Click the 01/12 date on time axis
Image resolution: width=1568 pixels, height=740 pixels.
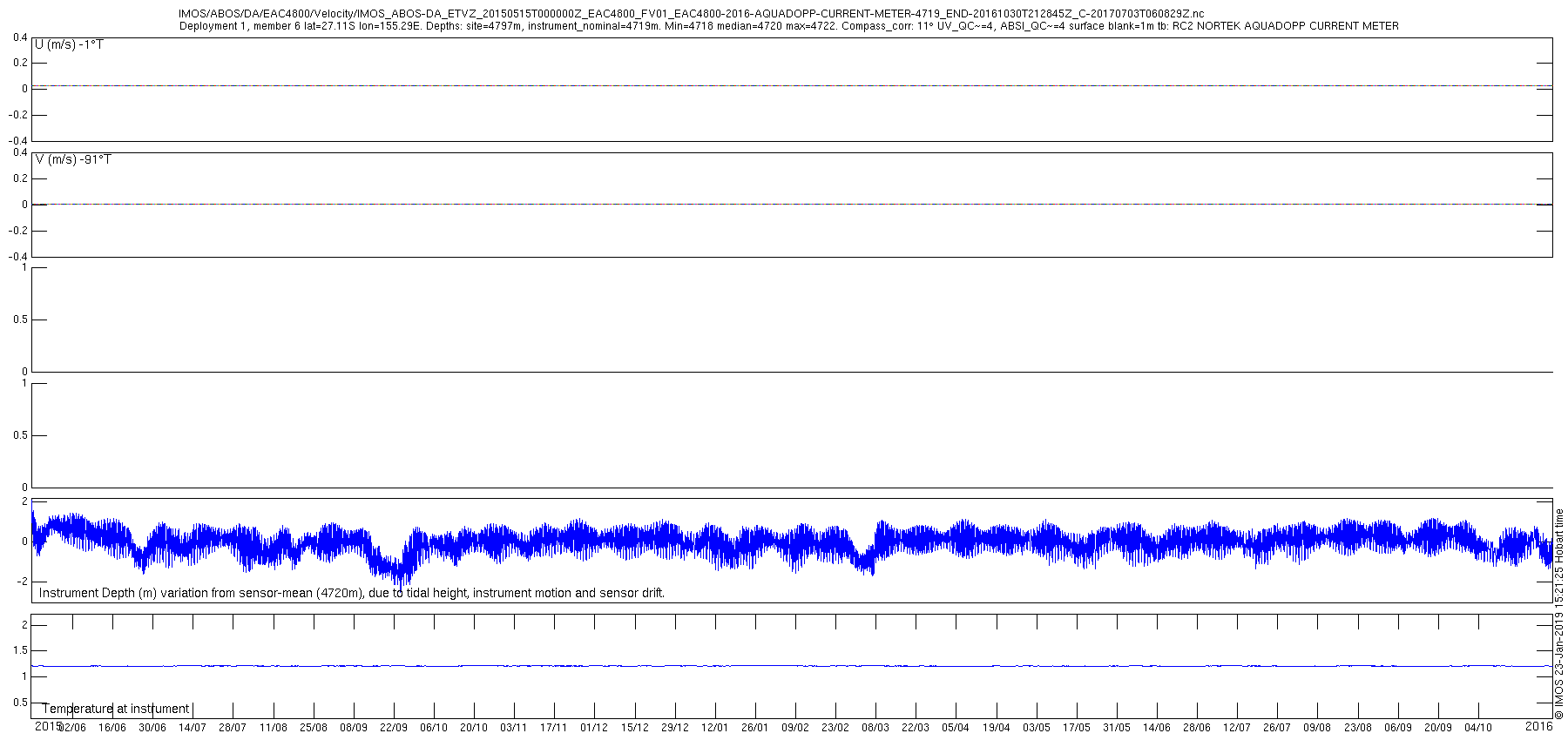coord(594,728)
